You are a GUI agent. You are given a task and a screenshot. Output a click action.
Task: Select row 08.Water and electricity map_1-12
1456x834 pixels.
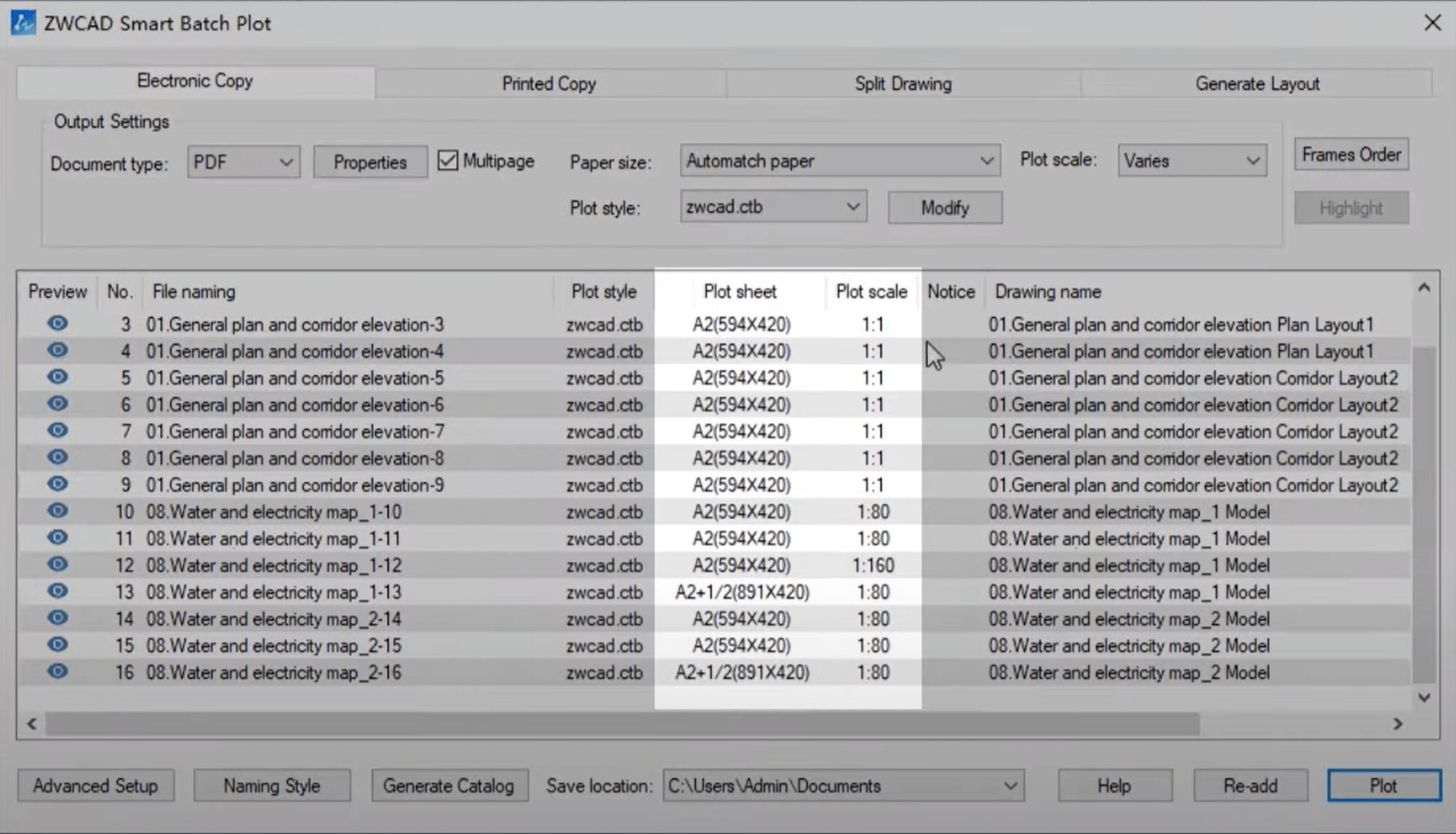coord(713,565)
